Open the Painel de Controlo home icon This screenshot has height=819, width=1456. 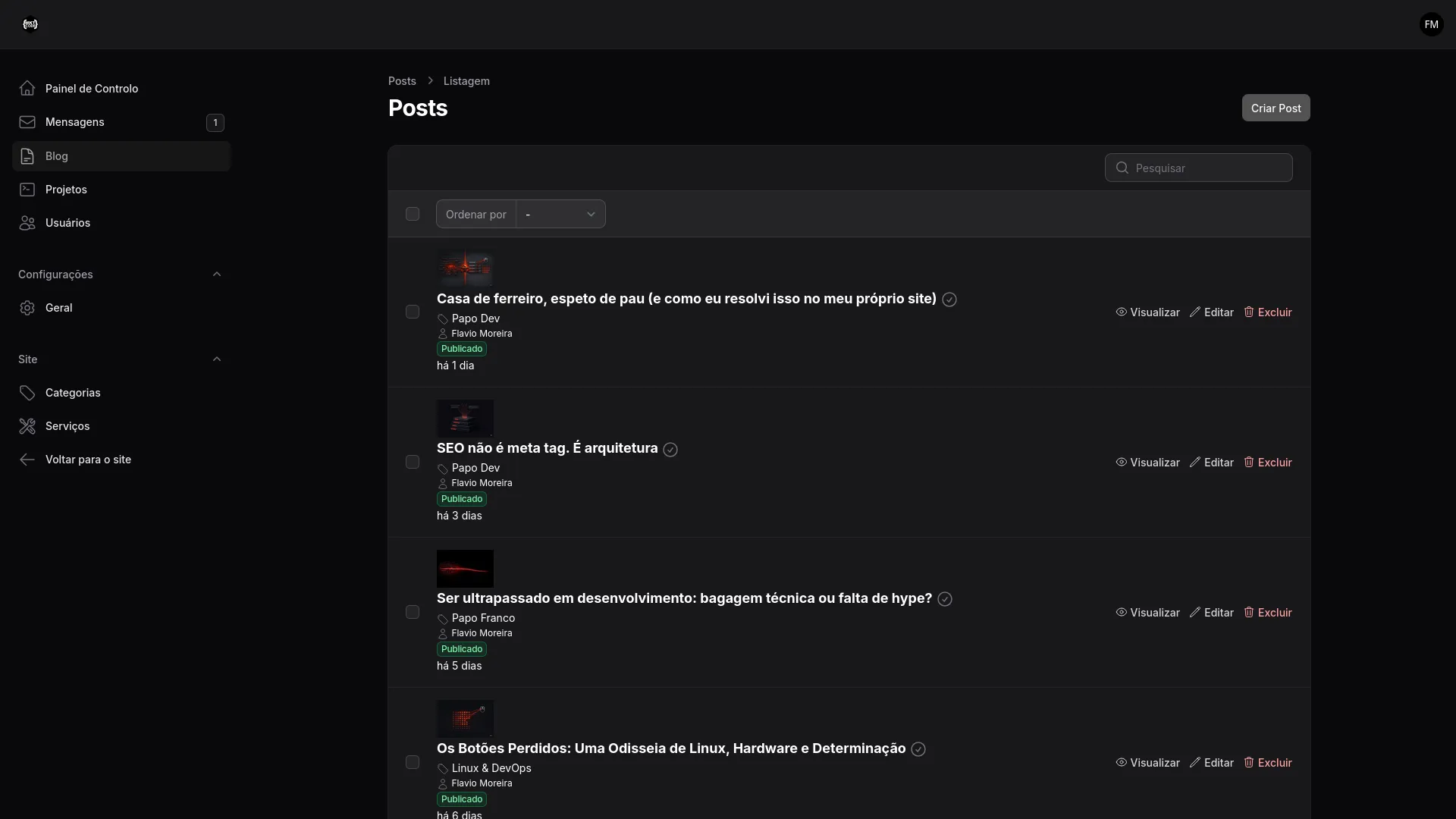[x=27, y=88]
